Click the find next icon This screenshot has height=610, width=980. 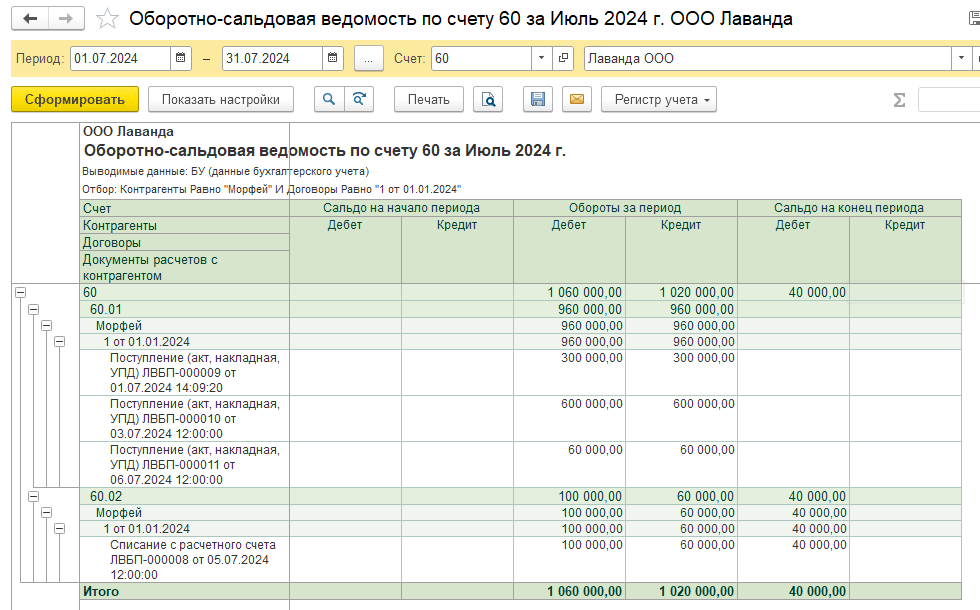pyautogui.click(x=359, y=99)
